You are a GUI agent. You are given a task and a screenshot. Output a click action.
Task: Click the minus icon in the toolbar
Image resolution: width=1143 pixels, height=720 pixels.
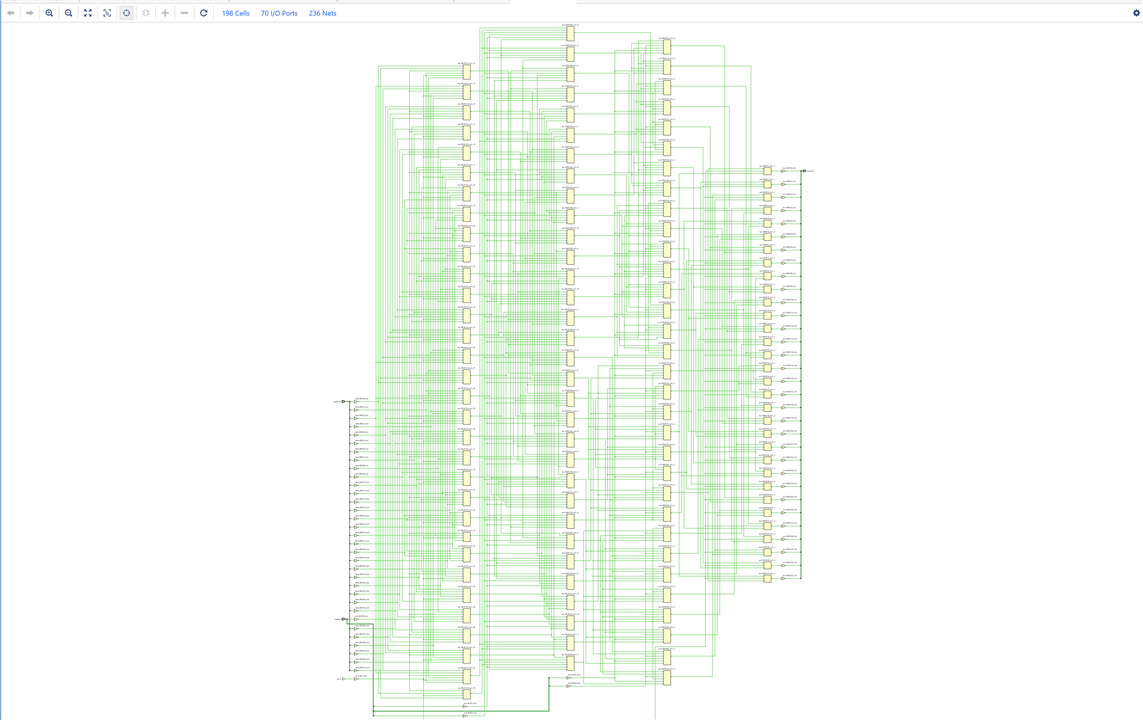[x=184, y=13]
